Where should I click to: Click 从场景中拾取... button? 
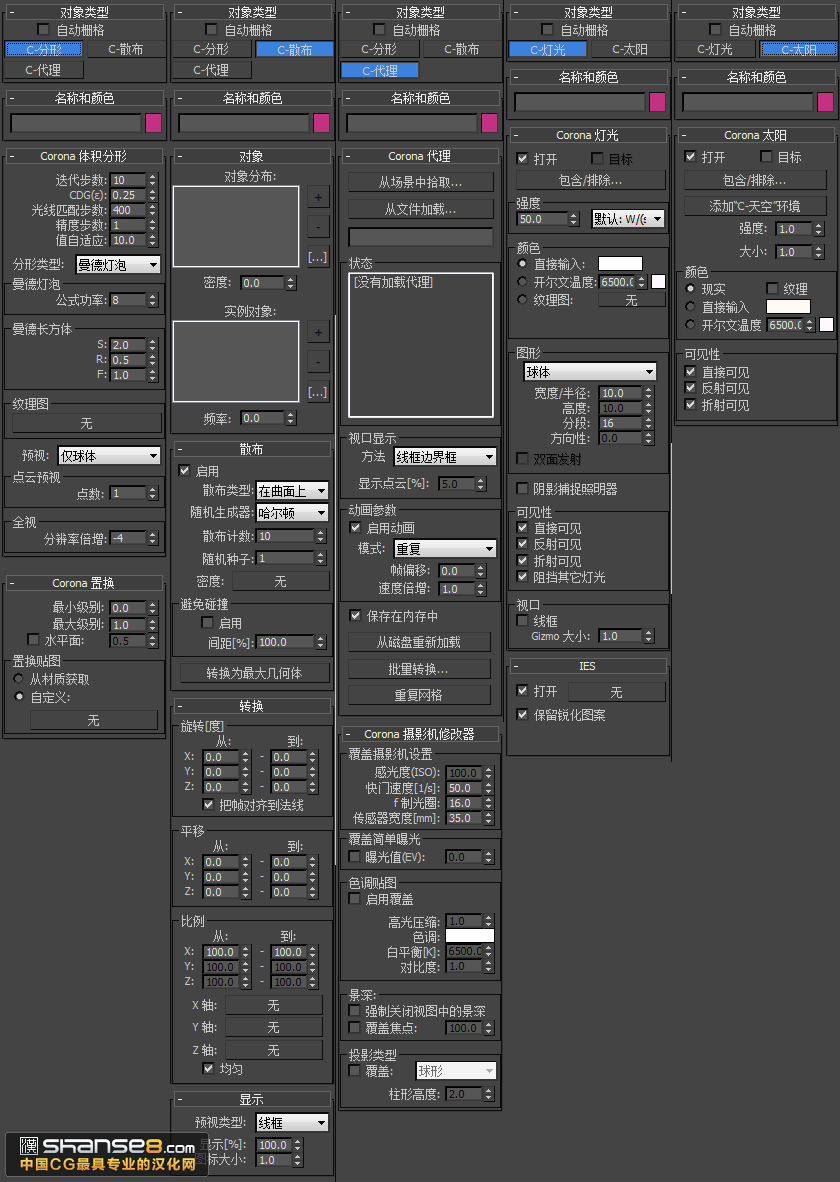tap(421, 182)
